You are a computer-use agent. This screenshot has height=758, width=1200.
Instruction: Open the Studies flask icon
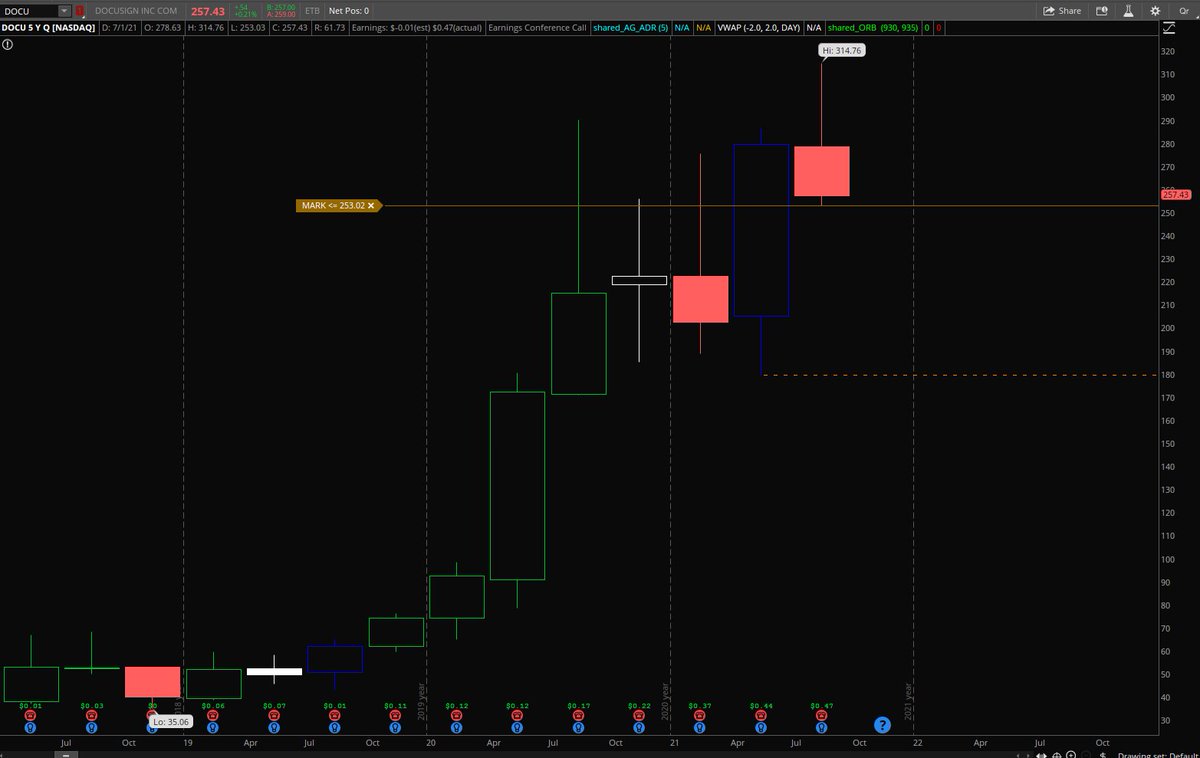click(1128, 10)
